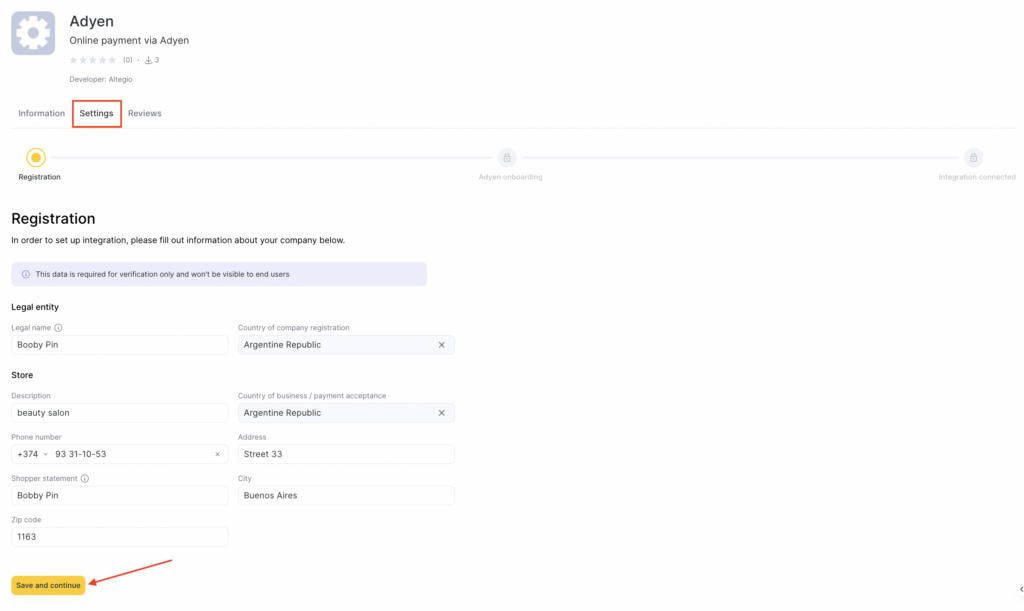Select the Settings tab

(x=96, y=114)
